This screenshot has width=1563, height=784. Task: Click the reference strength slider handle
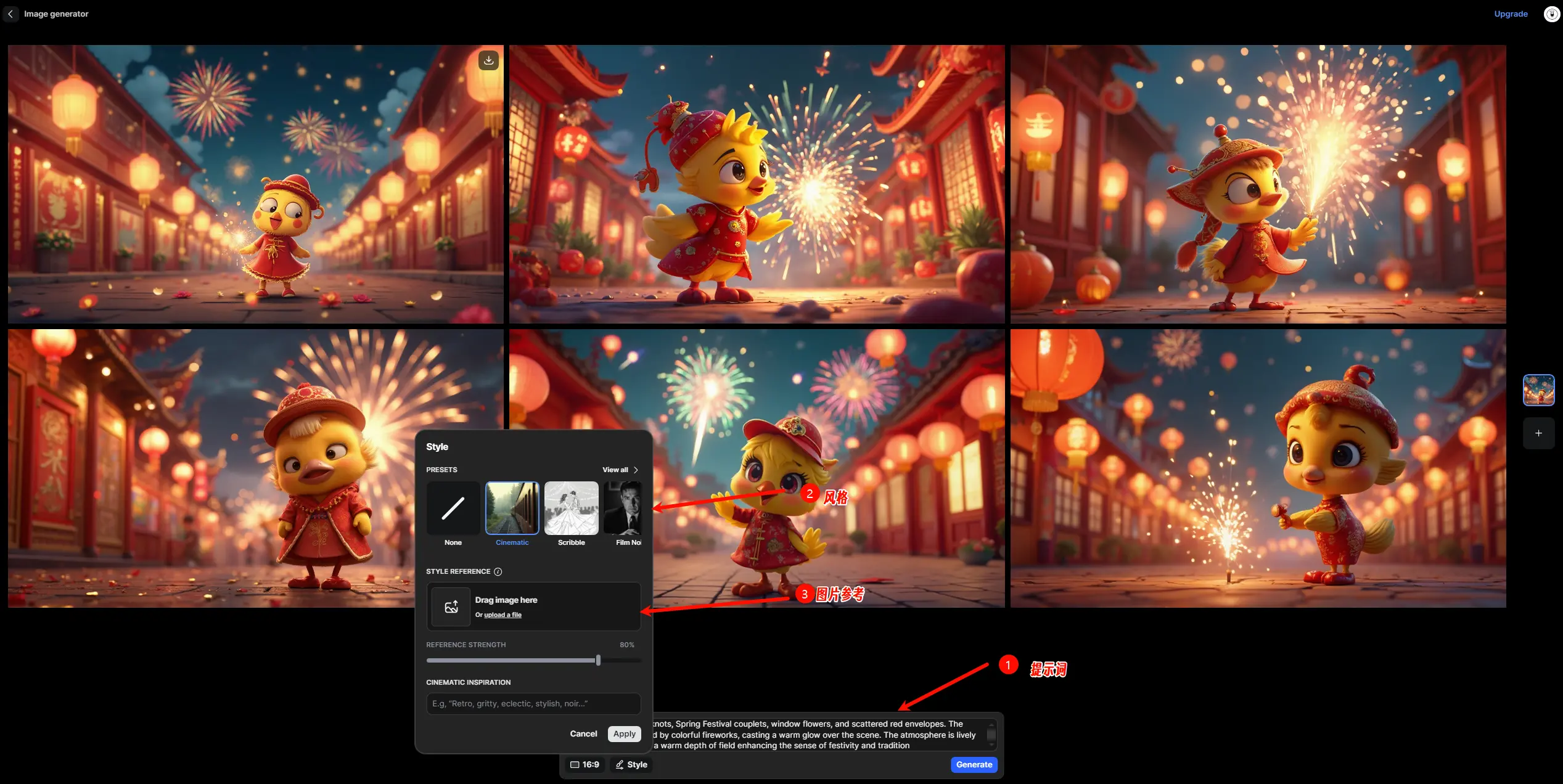coord(598,660)
